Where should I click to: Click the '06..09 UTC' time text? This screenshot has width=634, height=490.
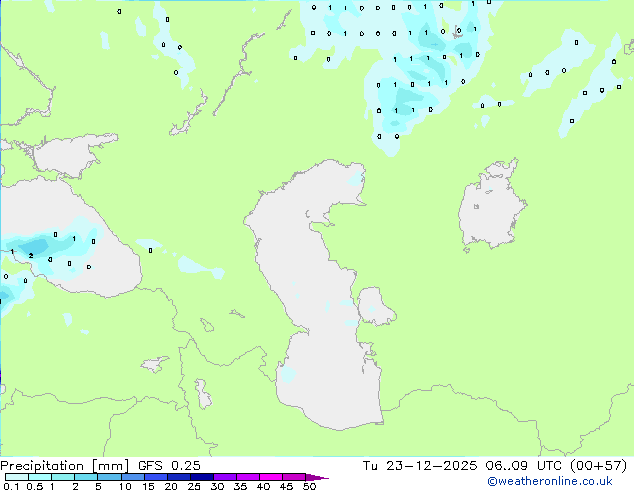[524, 466]
